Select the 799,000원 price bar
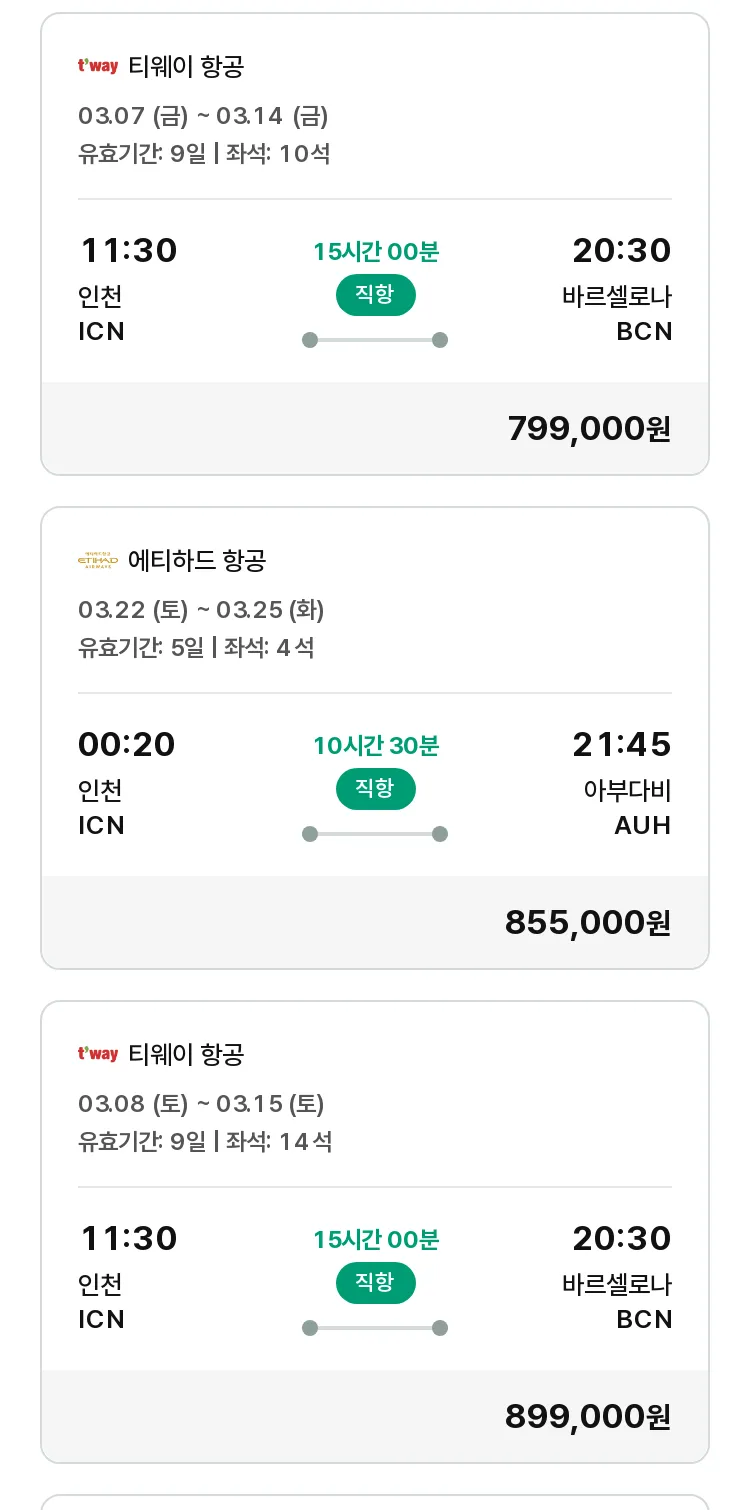Viewport: 750px width, 1510px height. (x=375, y=428)
